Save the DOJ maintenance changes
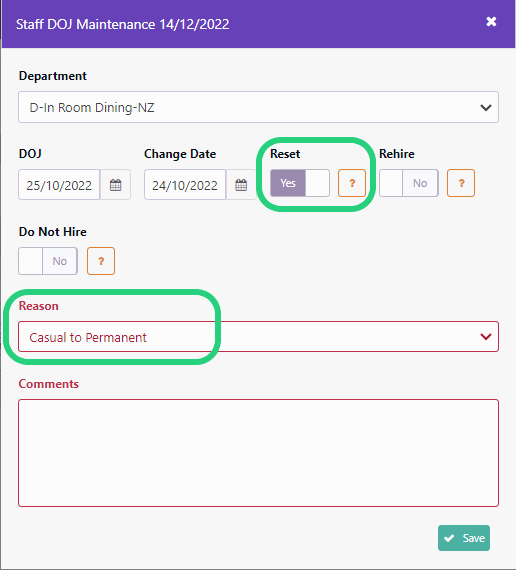Screen dimensions: 516x570 pos(464,538)
